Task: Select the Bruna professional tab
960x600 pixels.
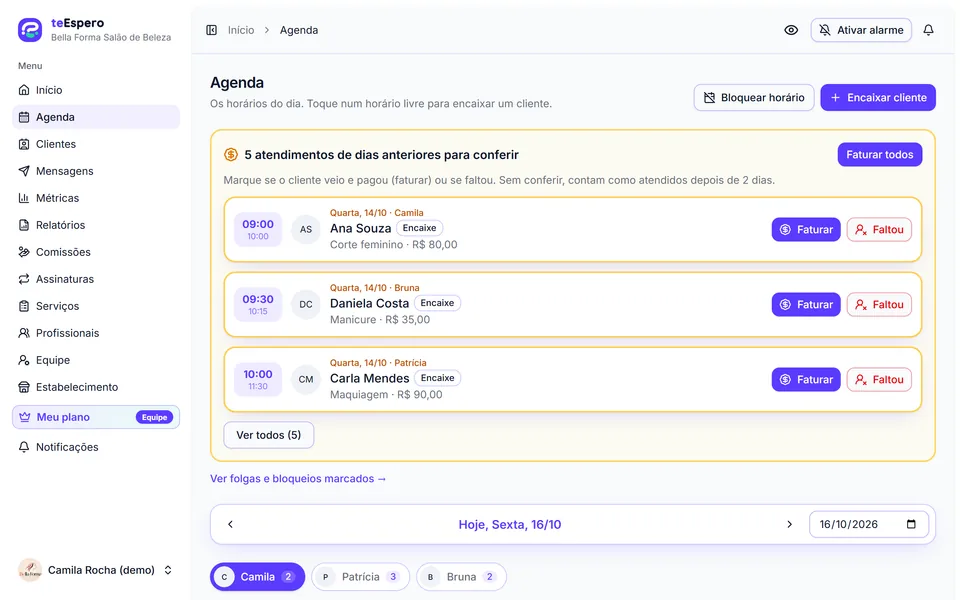Action: [461, 577]
